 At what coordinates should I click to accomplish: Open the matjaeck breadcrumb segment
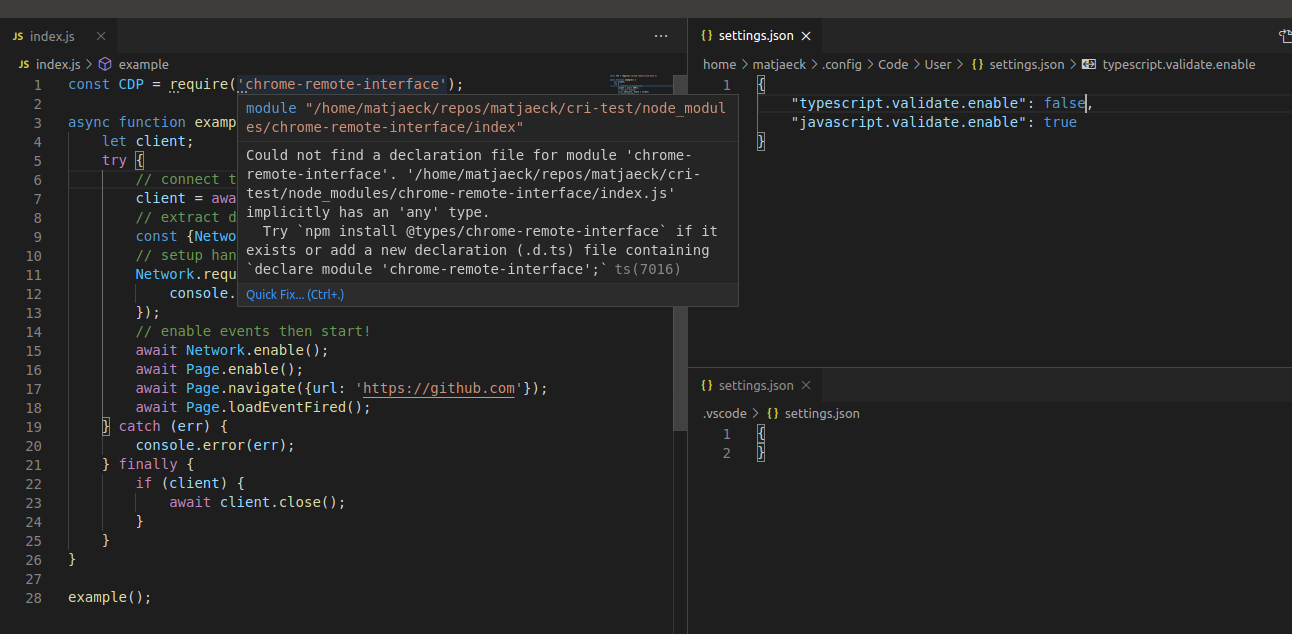pos(778,64)
